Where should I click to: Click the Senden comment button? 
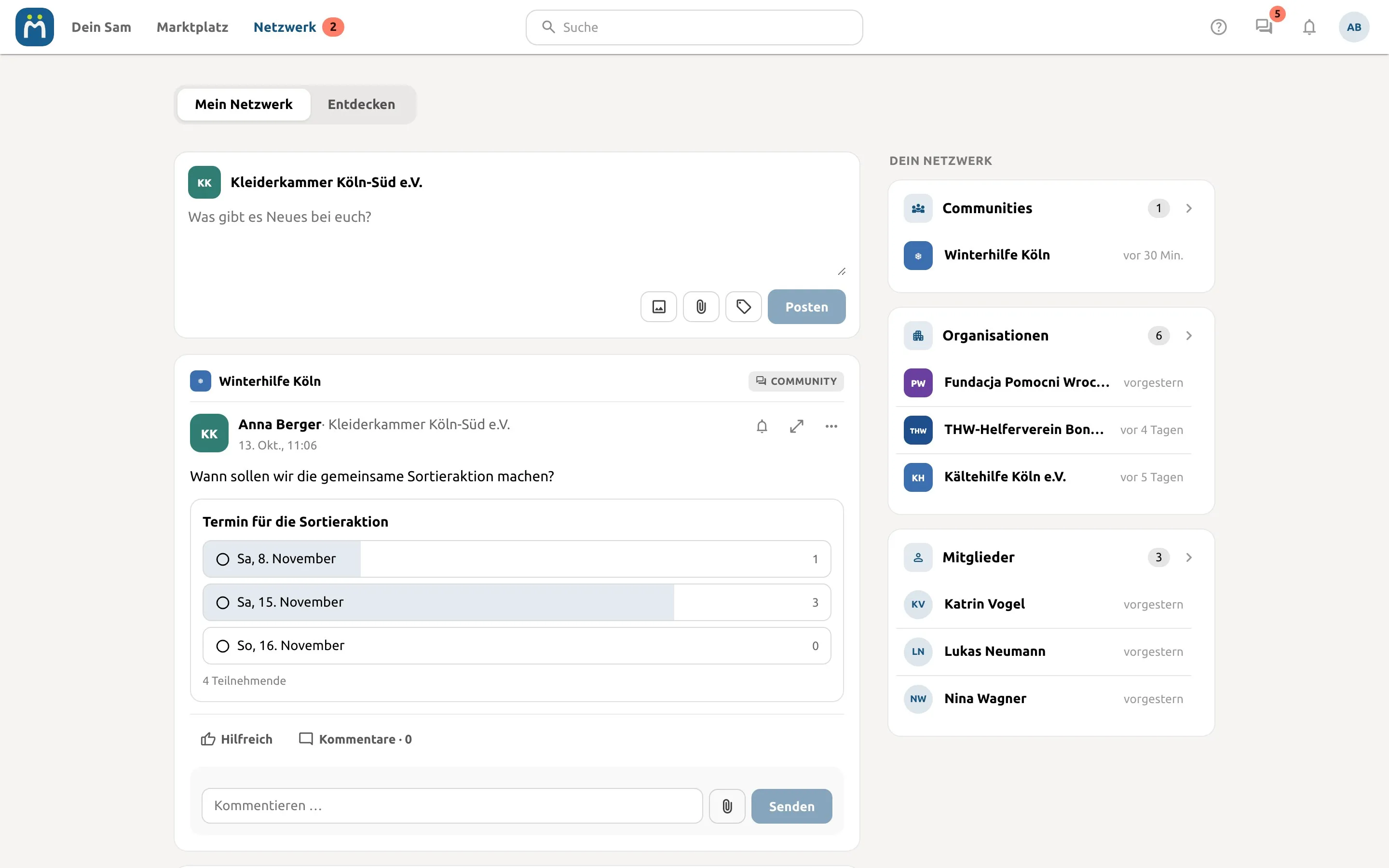click(791, 806)
